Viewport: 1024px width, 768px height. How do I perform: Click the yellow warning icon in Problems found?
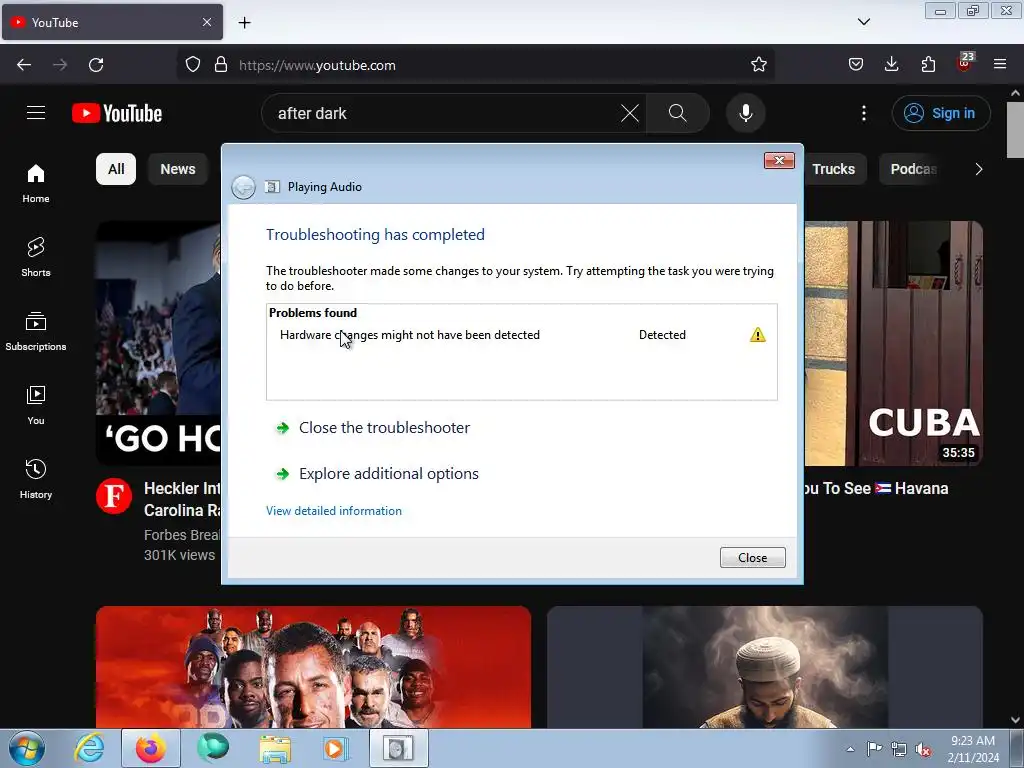coord(758,335)
